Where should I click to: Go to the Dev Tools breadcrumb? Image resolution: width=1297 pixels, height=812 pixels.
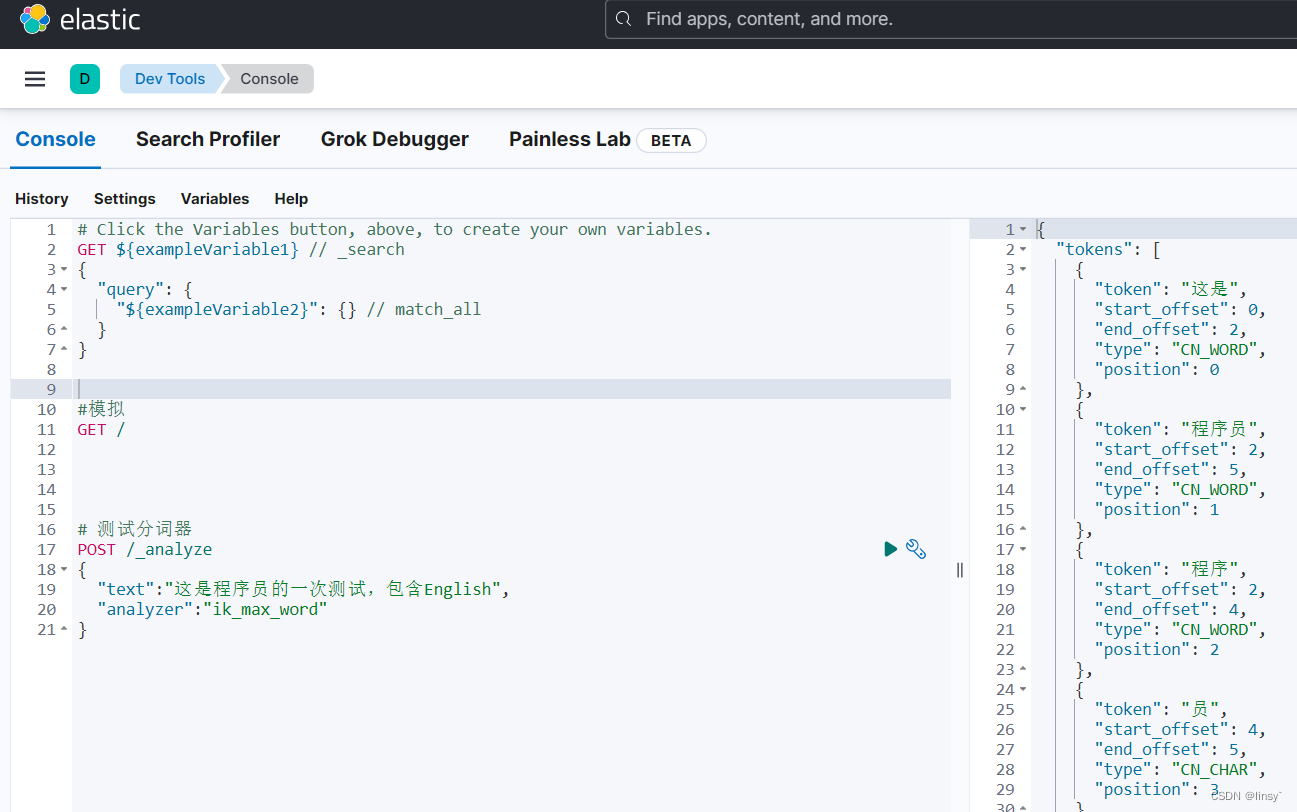click(x=170, y=79)
